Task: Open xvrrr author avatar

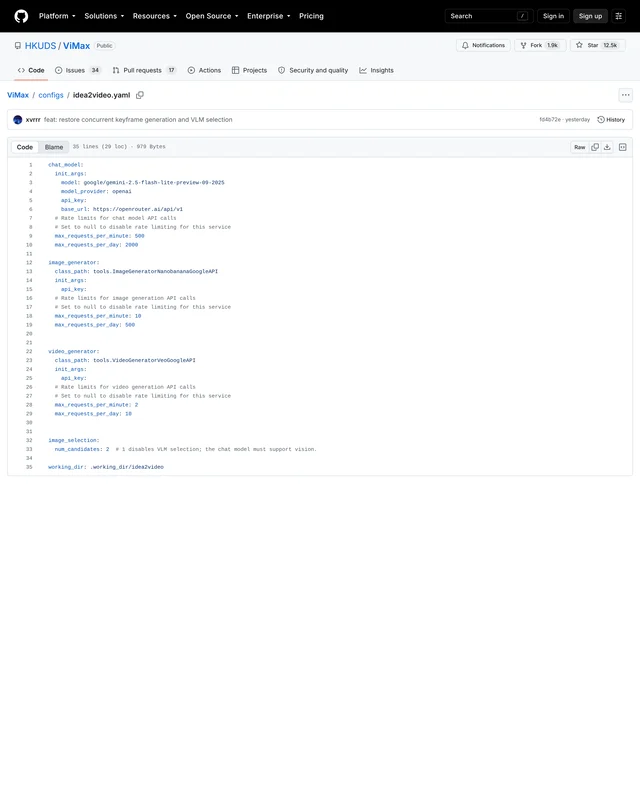Action: click(17, 119)
